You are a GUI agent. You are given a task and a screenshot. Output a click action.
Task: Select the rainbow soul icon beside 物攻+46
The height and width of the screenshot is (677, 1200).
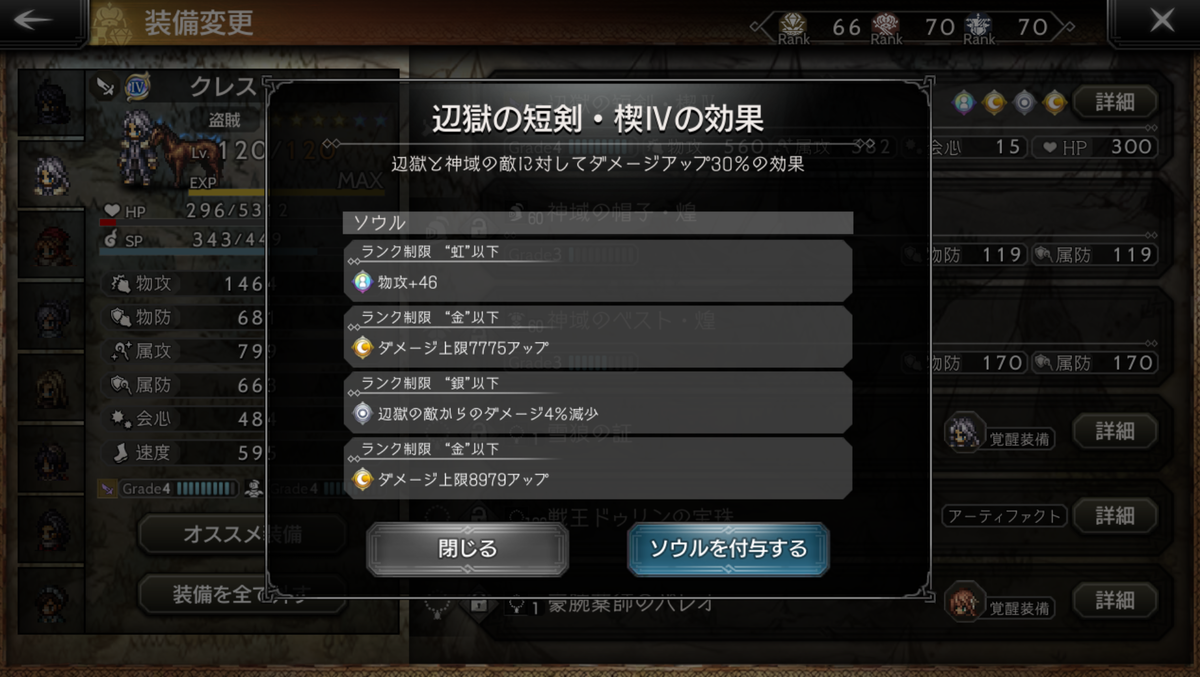coord(363,283)
